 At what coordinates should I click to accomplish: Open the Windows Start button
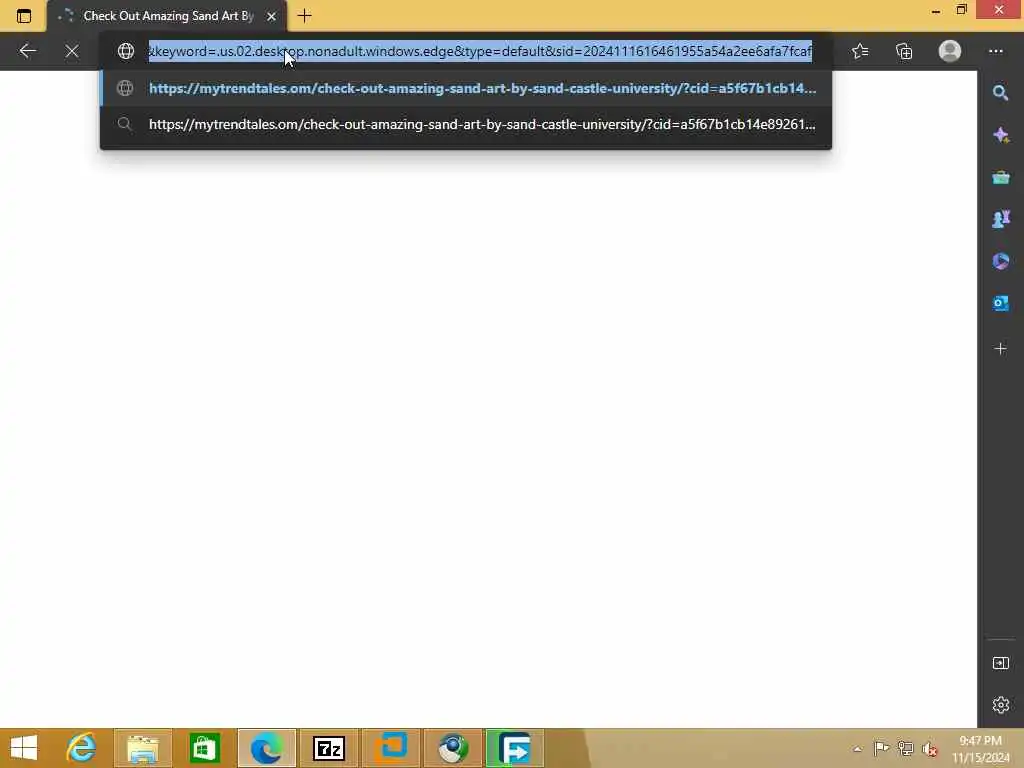click(24, 748)
